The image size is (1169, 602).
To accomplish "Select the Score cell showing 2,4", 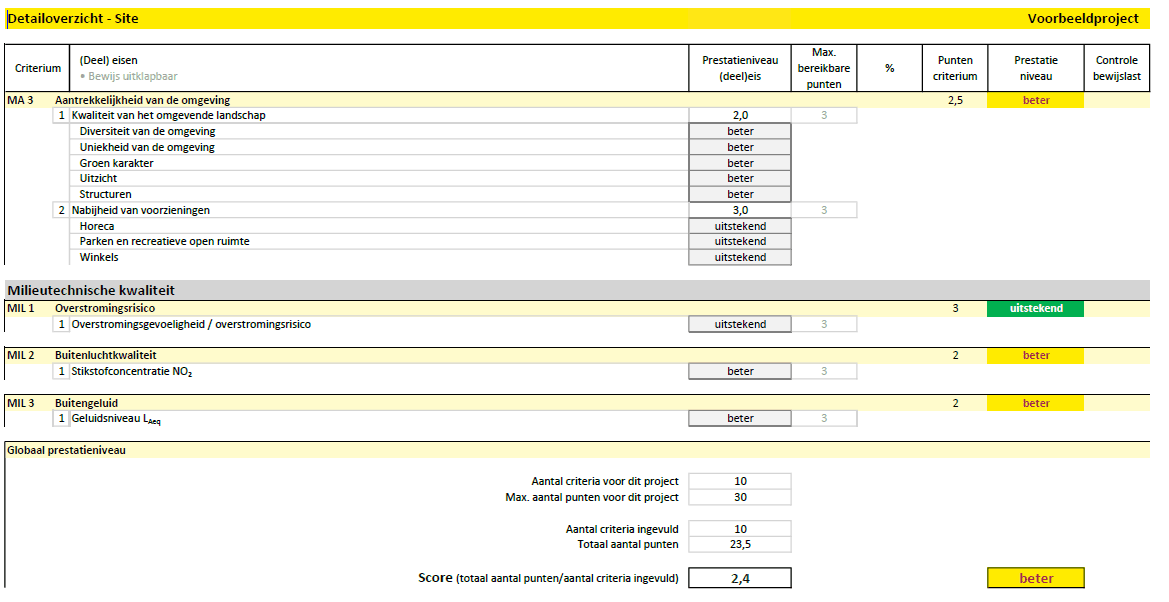I will 739,577.
